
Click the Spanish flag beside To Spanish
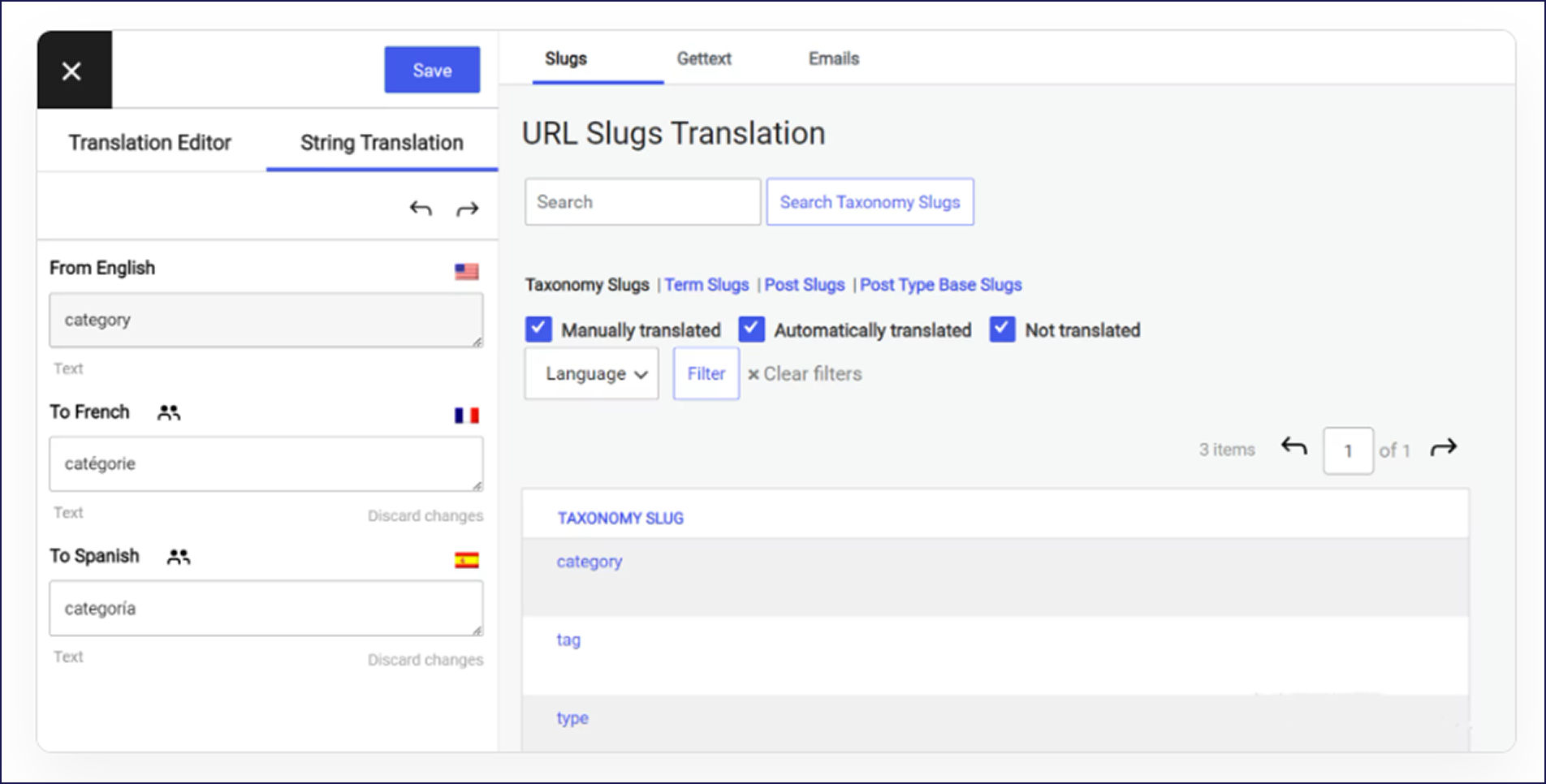pos(466,559)
